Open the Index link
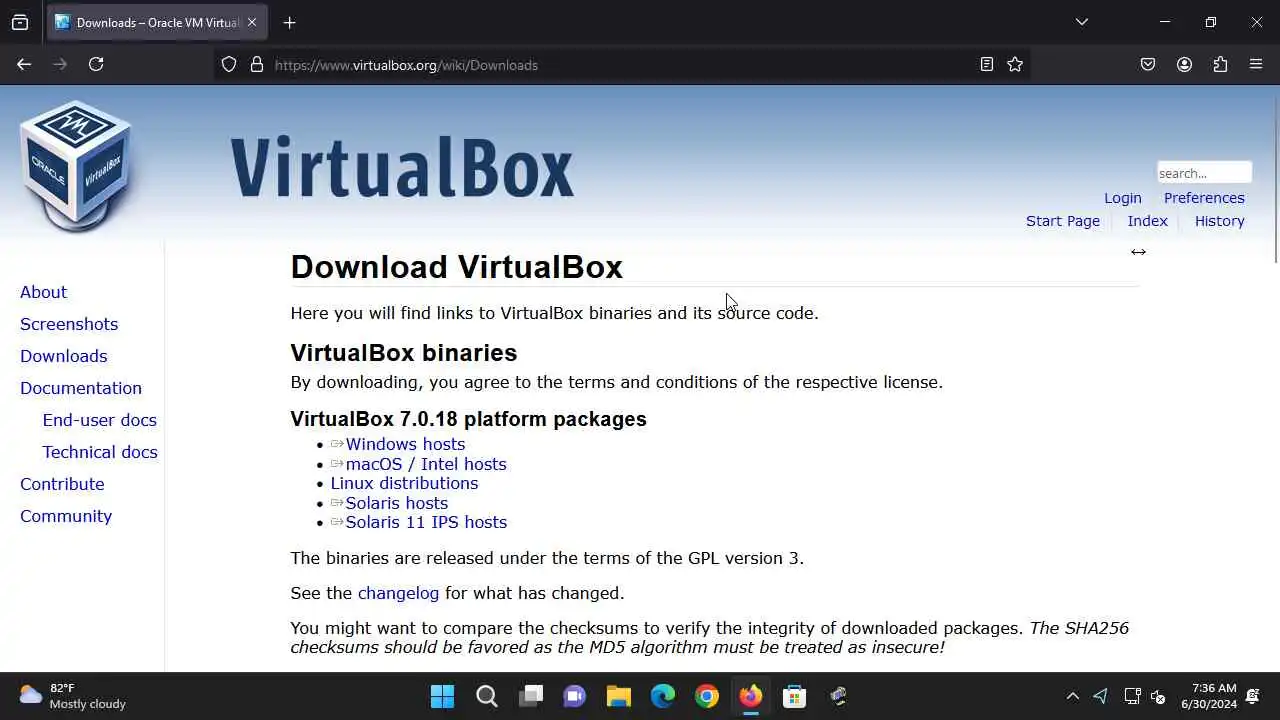 [1147, 221]
